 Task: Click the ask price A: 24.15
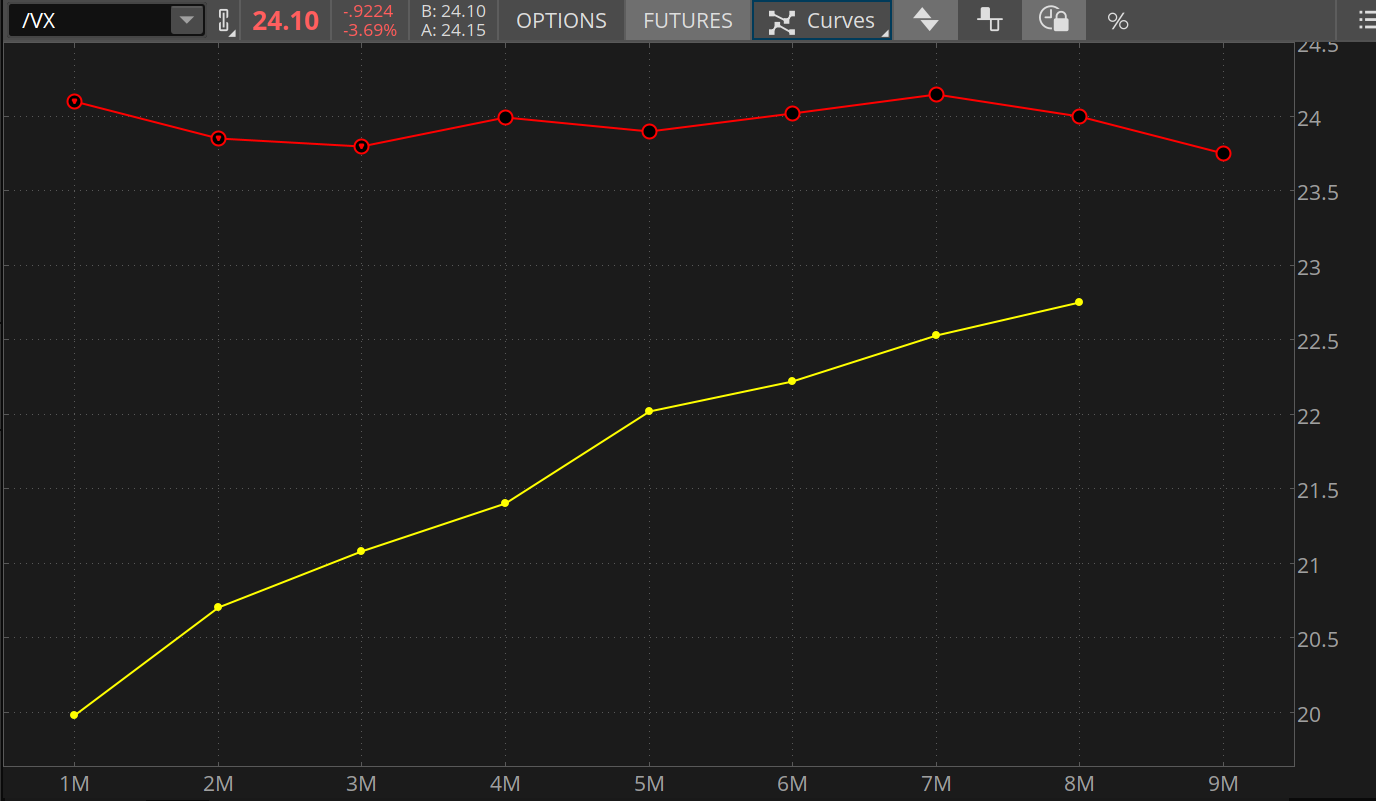[x=451, y=28]
